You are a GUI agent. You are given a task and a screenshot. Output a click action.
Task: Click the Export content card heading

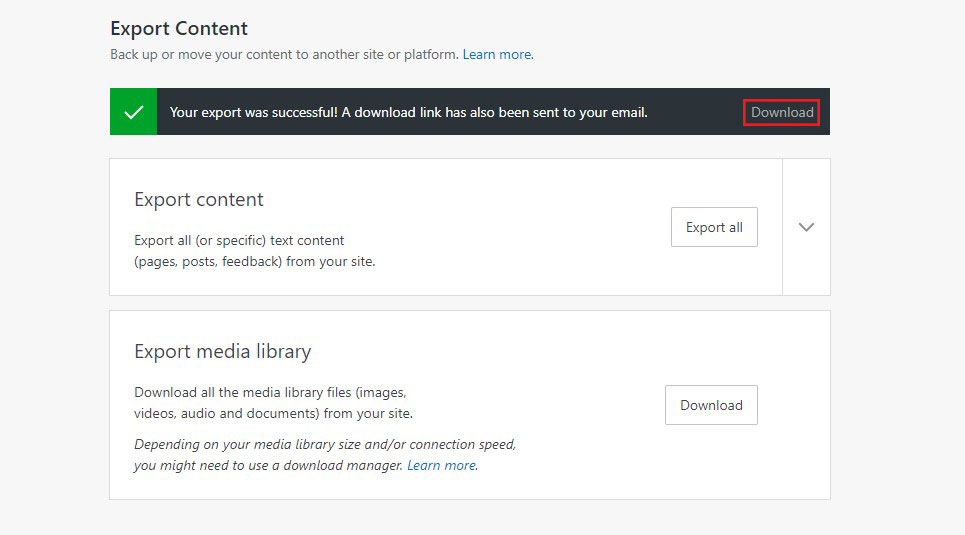point(199,200)
